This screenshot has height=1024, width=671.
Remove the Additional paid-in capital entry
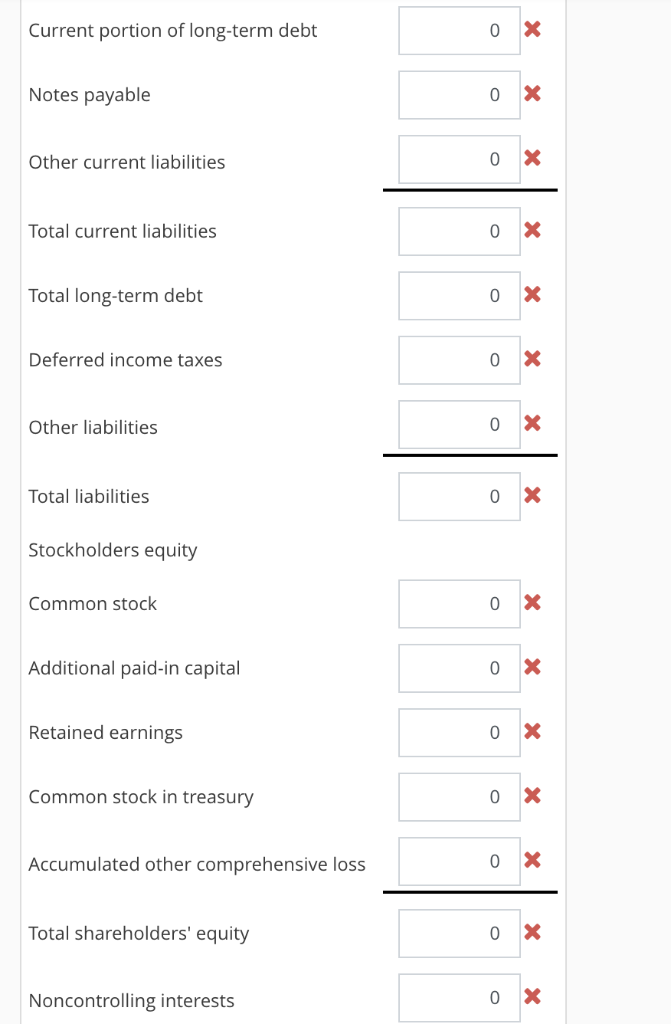[x=532, y=667]
